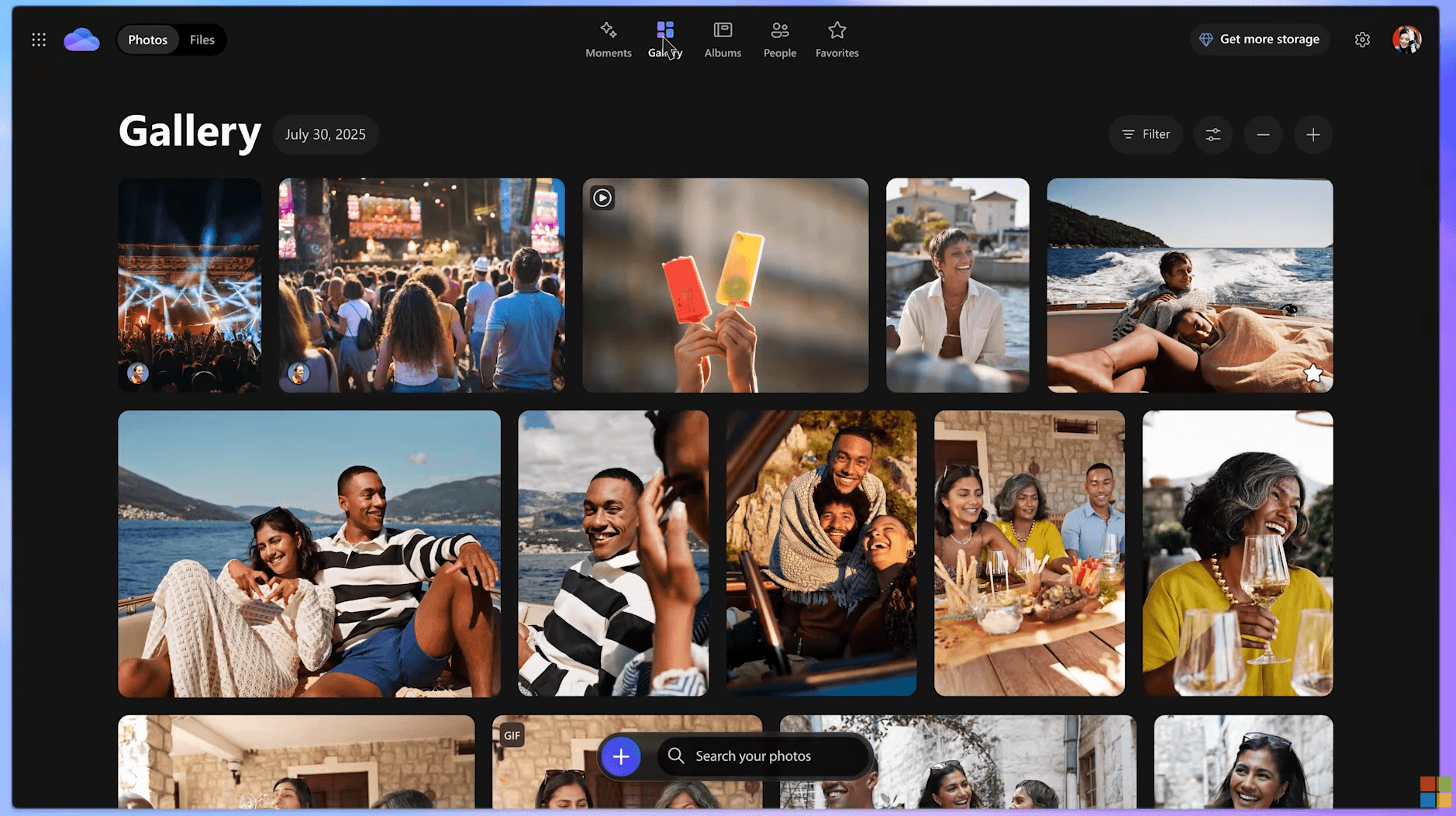Increase thumbnail size with plus button

click(x=1313, y=135)
